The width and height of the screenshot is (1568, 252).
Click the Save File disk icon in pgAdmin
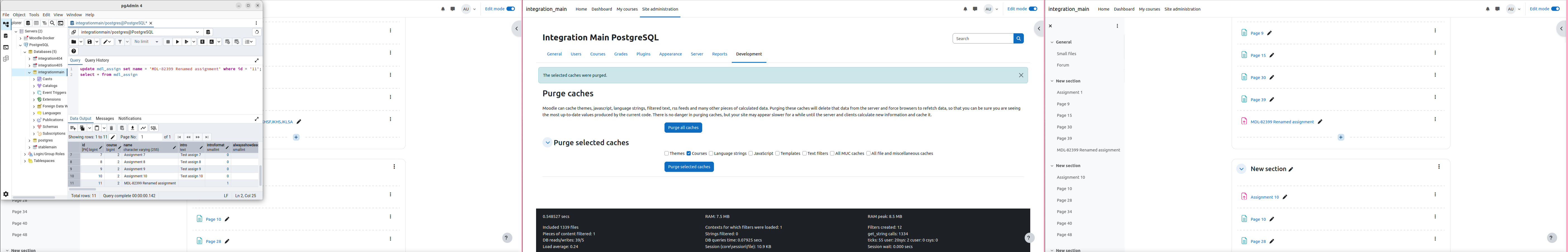[89, 42]
